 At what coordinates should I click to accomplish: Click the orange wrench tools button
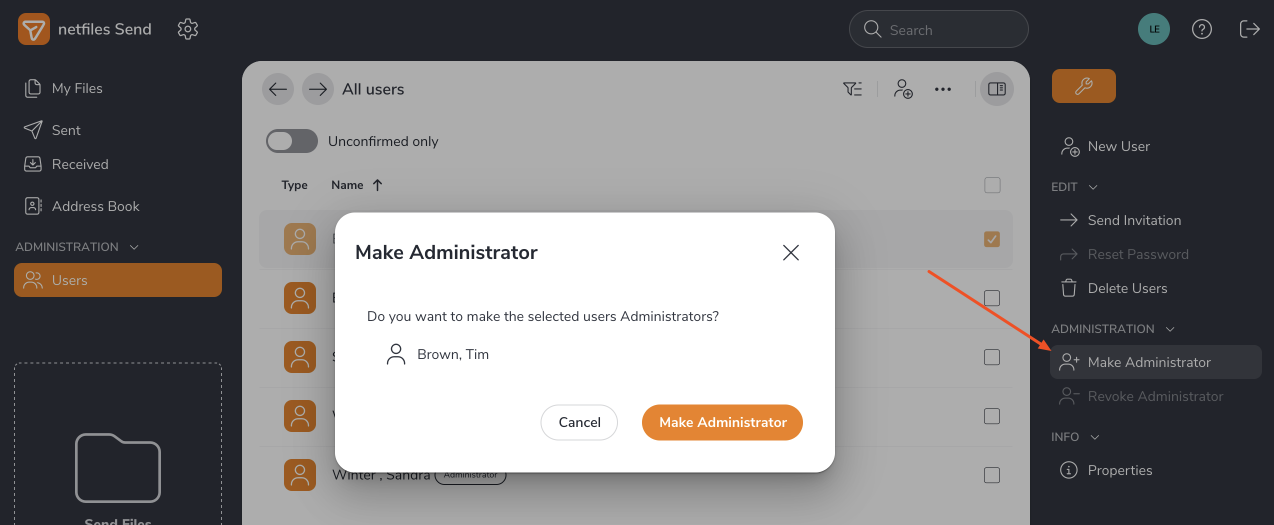tap(1083, 86)
